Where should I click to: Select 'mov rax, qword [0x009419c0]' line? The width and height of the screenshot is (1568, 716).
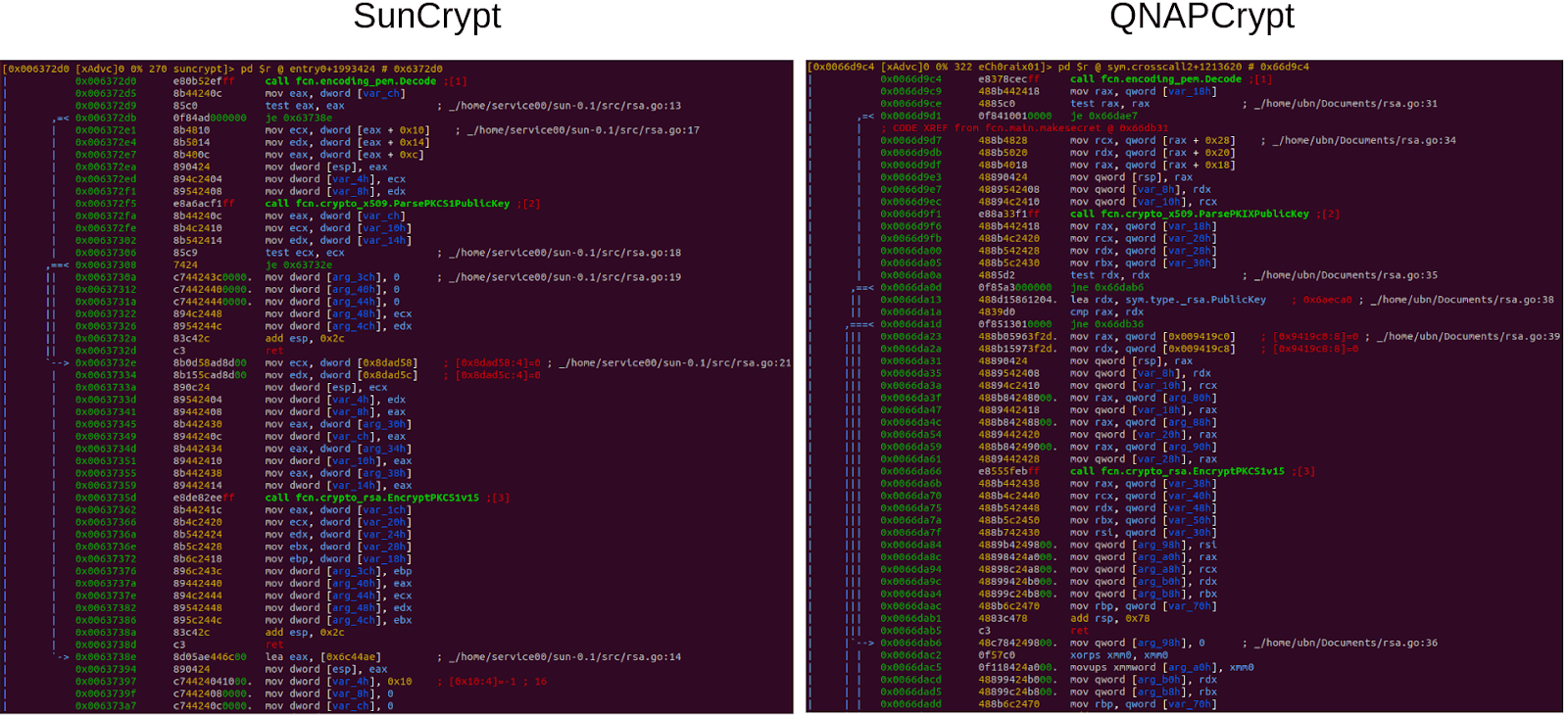coord(1152,336)
